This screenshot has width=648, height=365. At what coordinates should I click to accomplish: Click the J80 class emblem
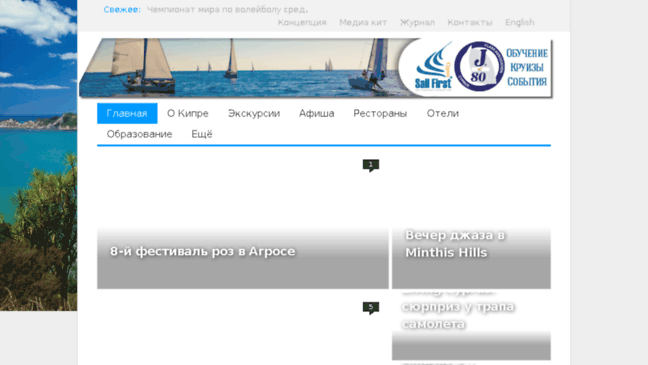coord(479,66)
